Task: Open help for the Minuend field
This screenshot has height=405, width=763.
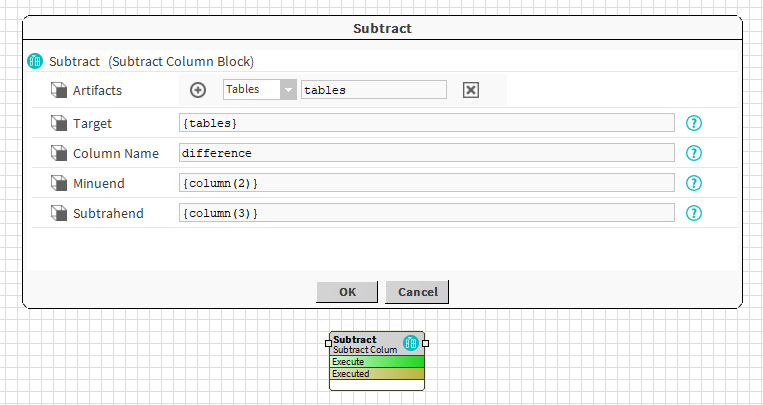Action: pos(694,183)
